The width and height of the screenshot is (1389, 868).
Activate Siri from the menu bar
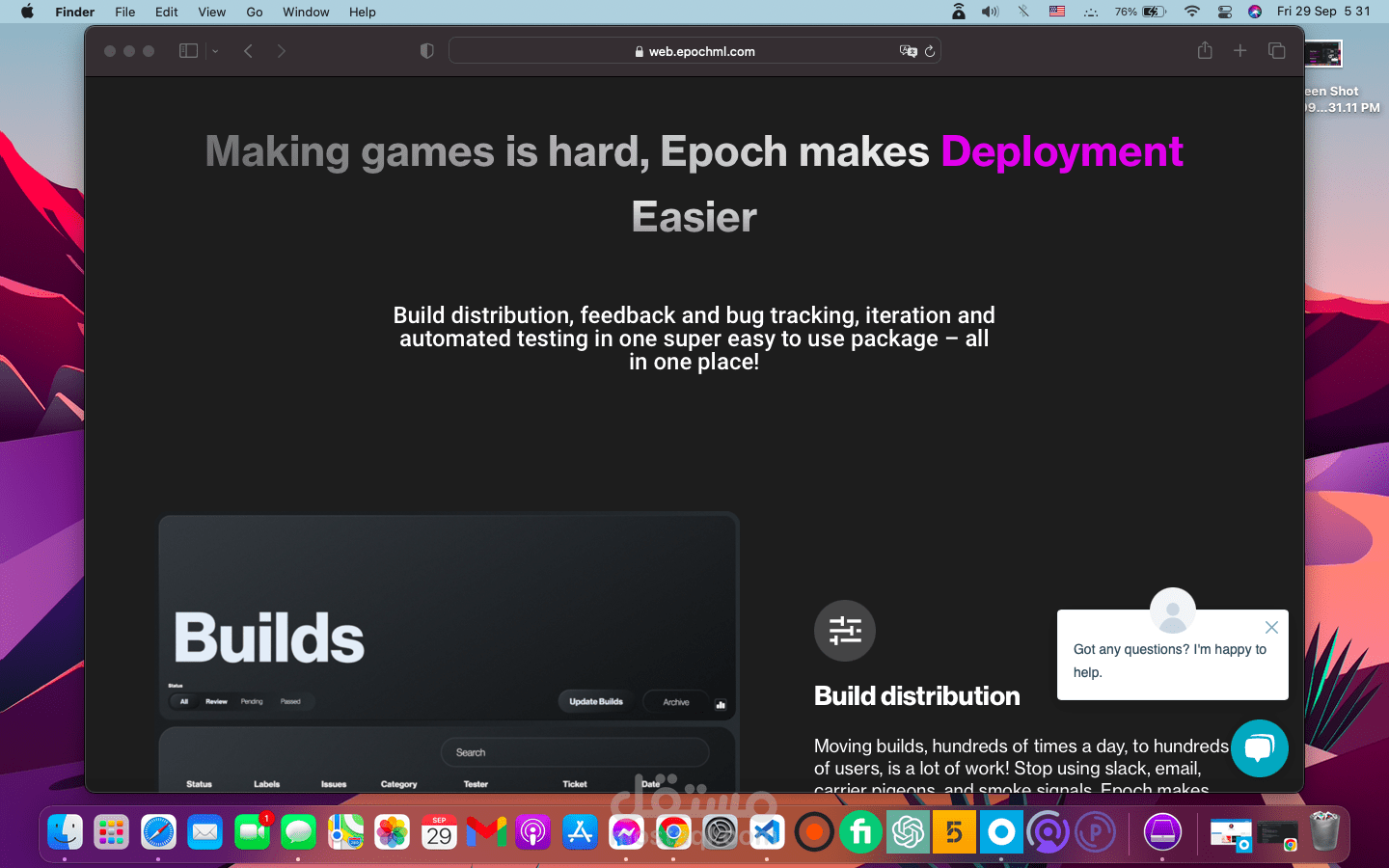[x=1255, y=12]
